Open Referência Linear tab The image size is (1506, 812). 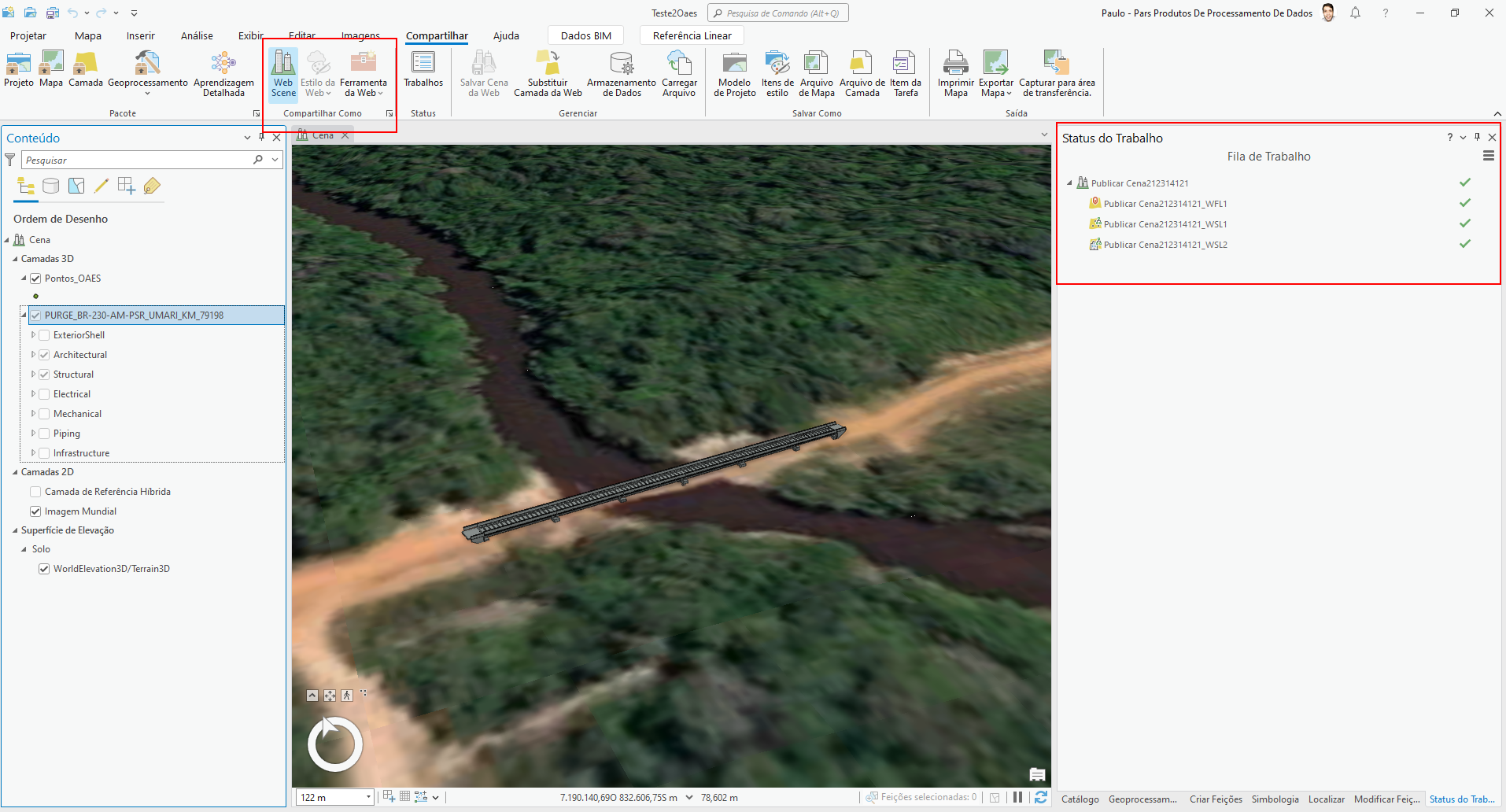(x=692, y=35)
